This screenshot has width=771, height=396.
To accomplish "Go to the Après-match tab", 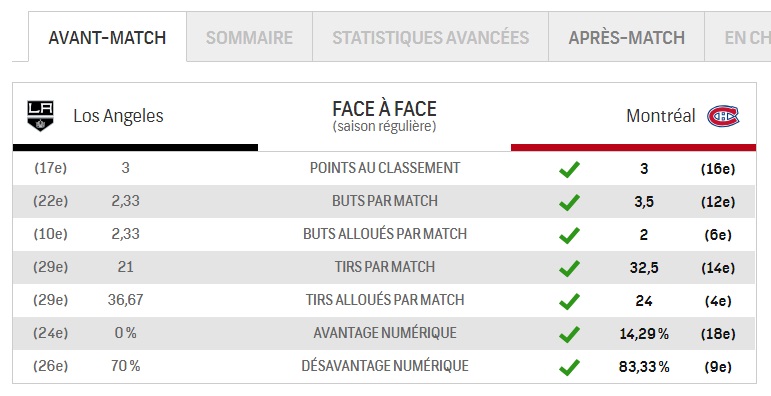I will pyautogui.click(x=626, y=37).
